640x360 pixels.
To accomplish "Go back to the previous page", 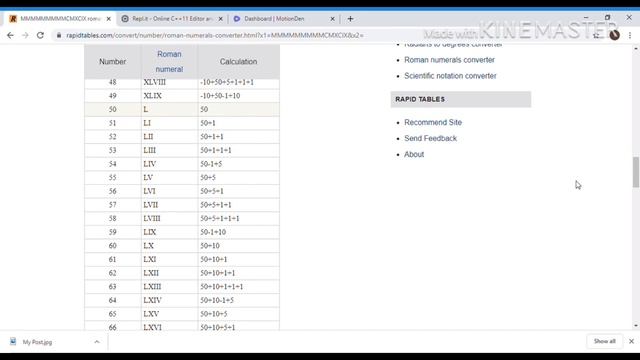I will 10,36.
